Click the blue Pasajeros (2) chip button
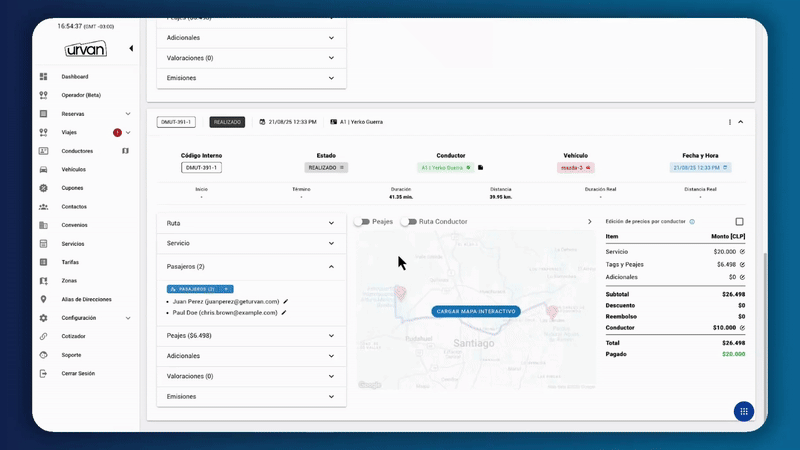 [200, 288]
